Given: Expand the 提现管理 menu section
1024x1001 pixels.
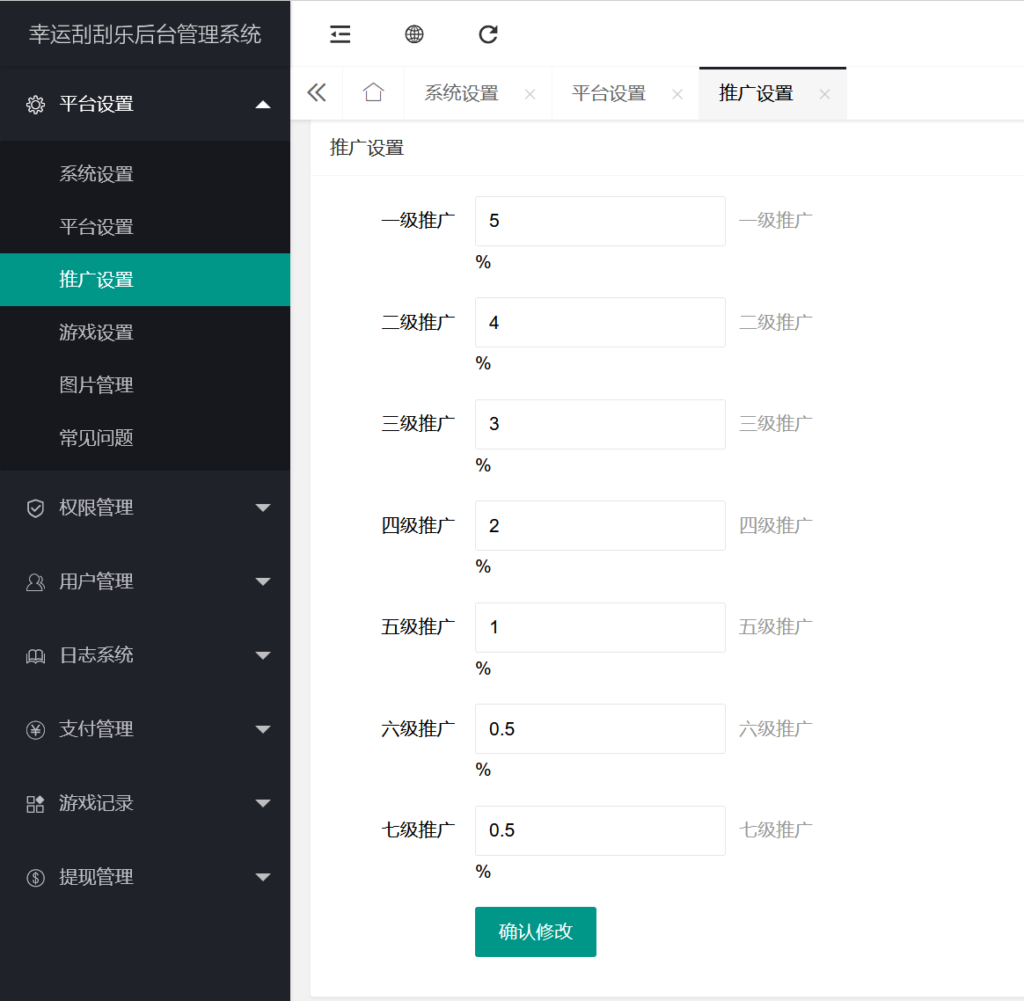Looking at the screenshot, I should [263, 878].
